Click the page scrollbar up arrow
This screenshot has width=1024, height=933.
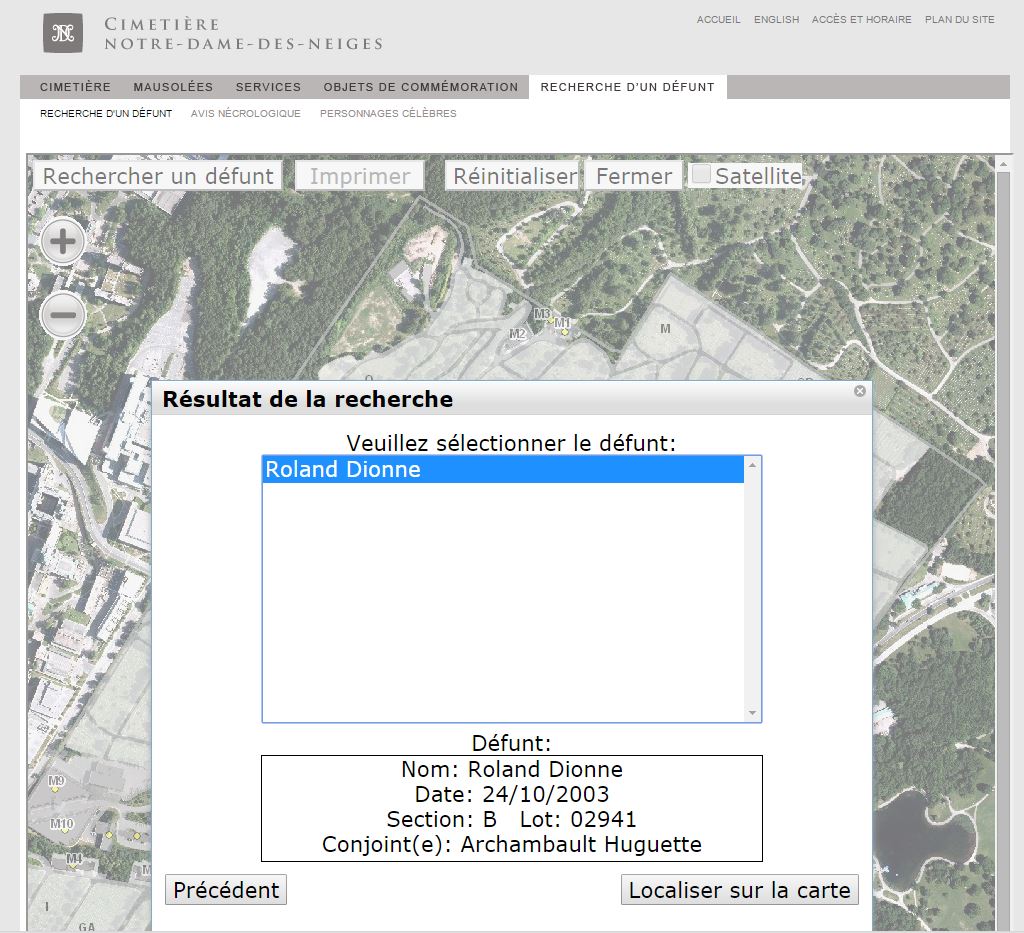coord(1004,164)
